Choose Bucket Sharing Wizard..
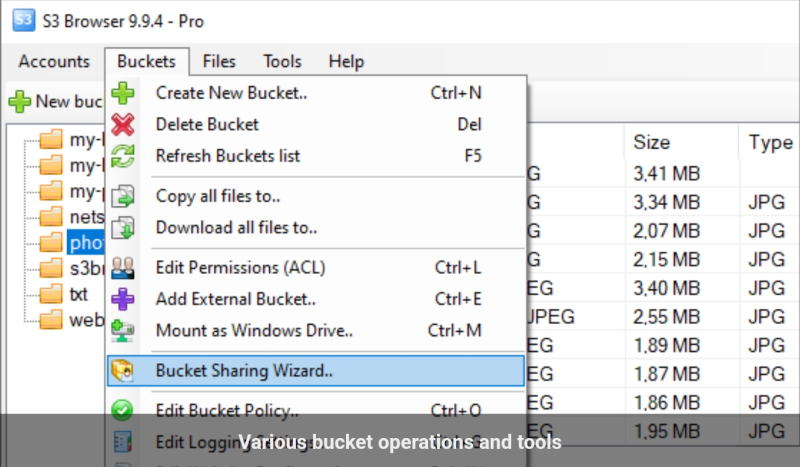Image resolution: width=800 pixels, height=467 pixels. (316, 371)
